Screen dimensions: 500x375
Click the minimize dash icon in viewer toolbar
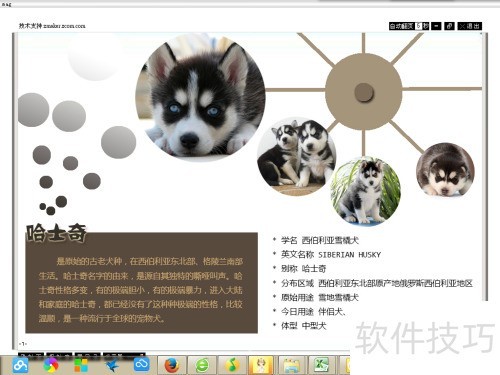click(x=436, y=26)
